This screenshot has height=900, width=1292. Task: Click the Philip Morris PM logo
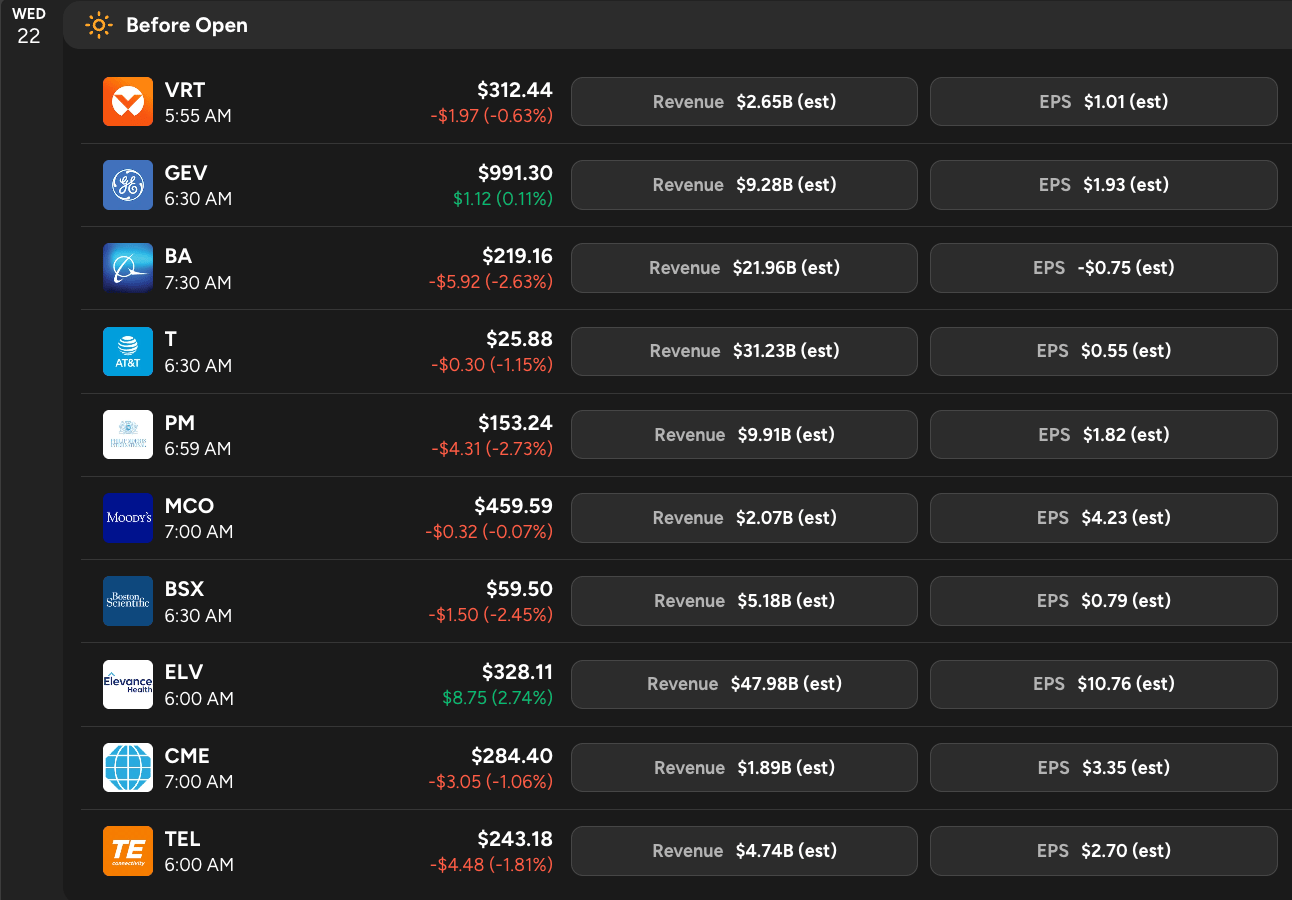coord(128,435)
